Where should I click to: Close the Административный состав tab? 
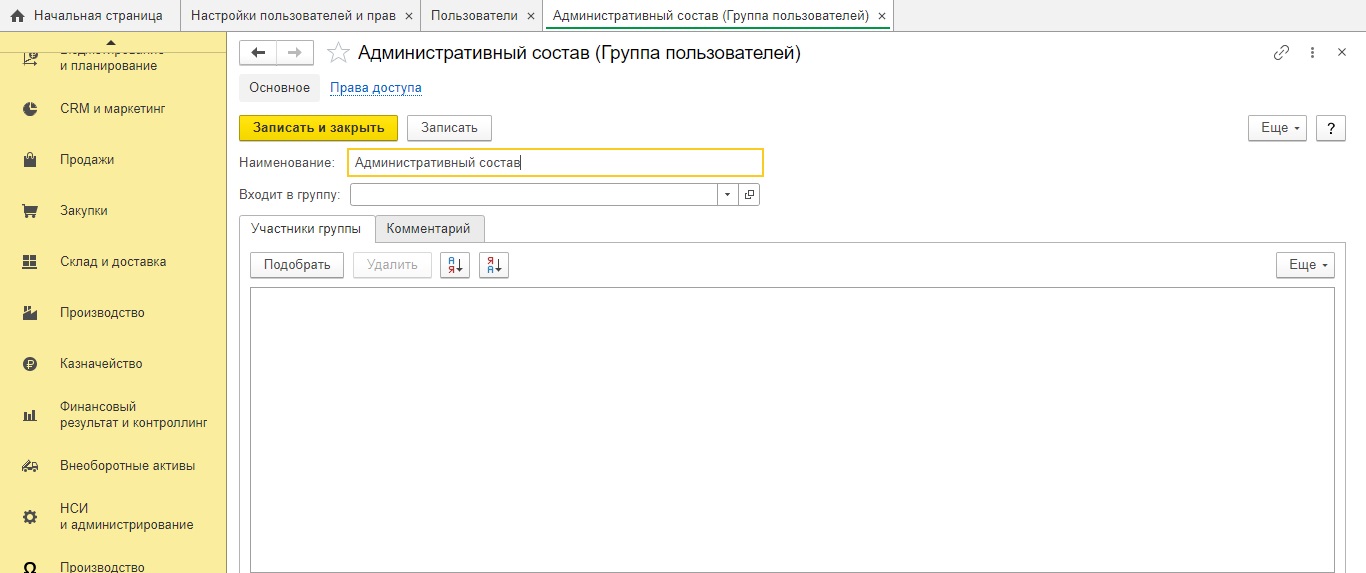pyautogui.click(x=881, y=16)
